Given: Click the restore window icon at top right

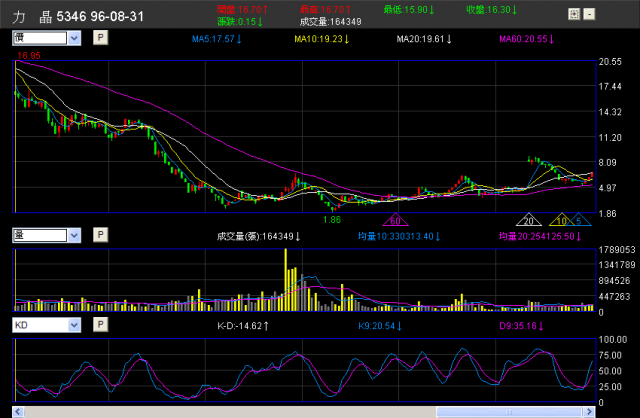Looking at the screenshot, I should (574, 14).
